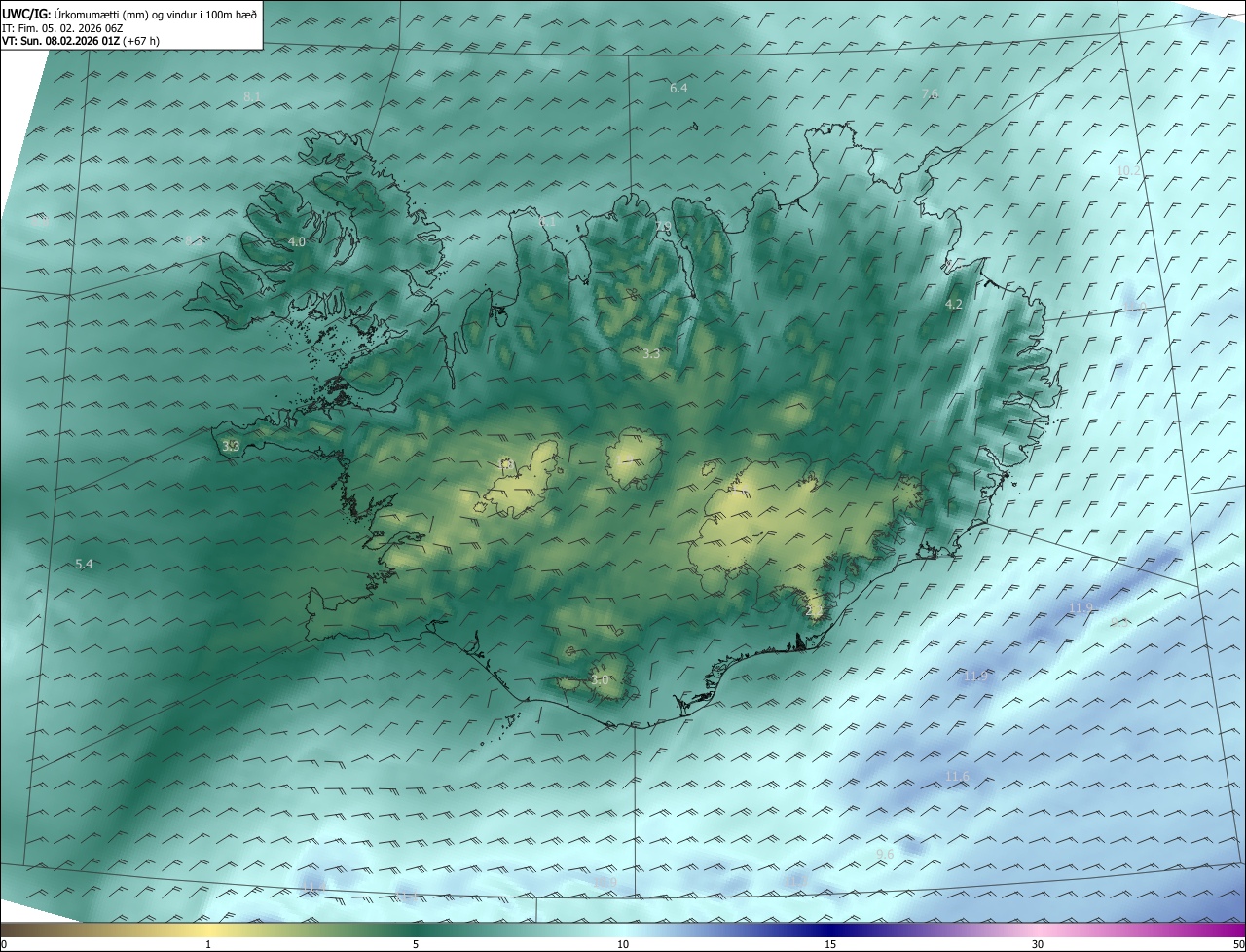Click the "(+67 h)" forecast offset

coord(141,41)
